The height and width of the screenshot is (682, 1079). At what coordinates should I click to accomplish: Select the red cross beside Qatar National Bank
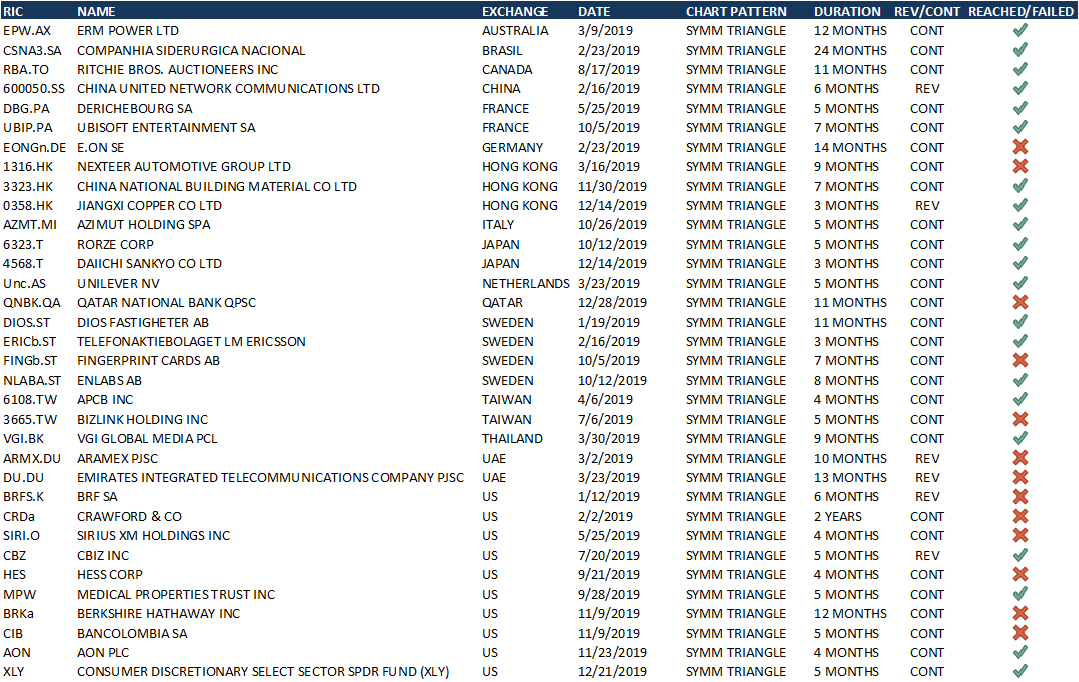pos(1020,302)
